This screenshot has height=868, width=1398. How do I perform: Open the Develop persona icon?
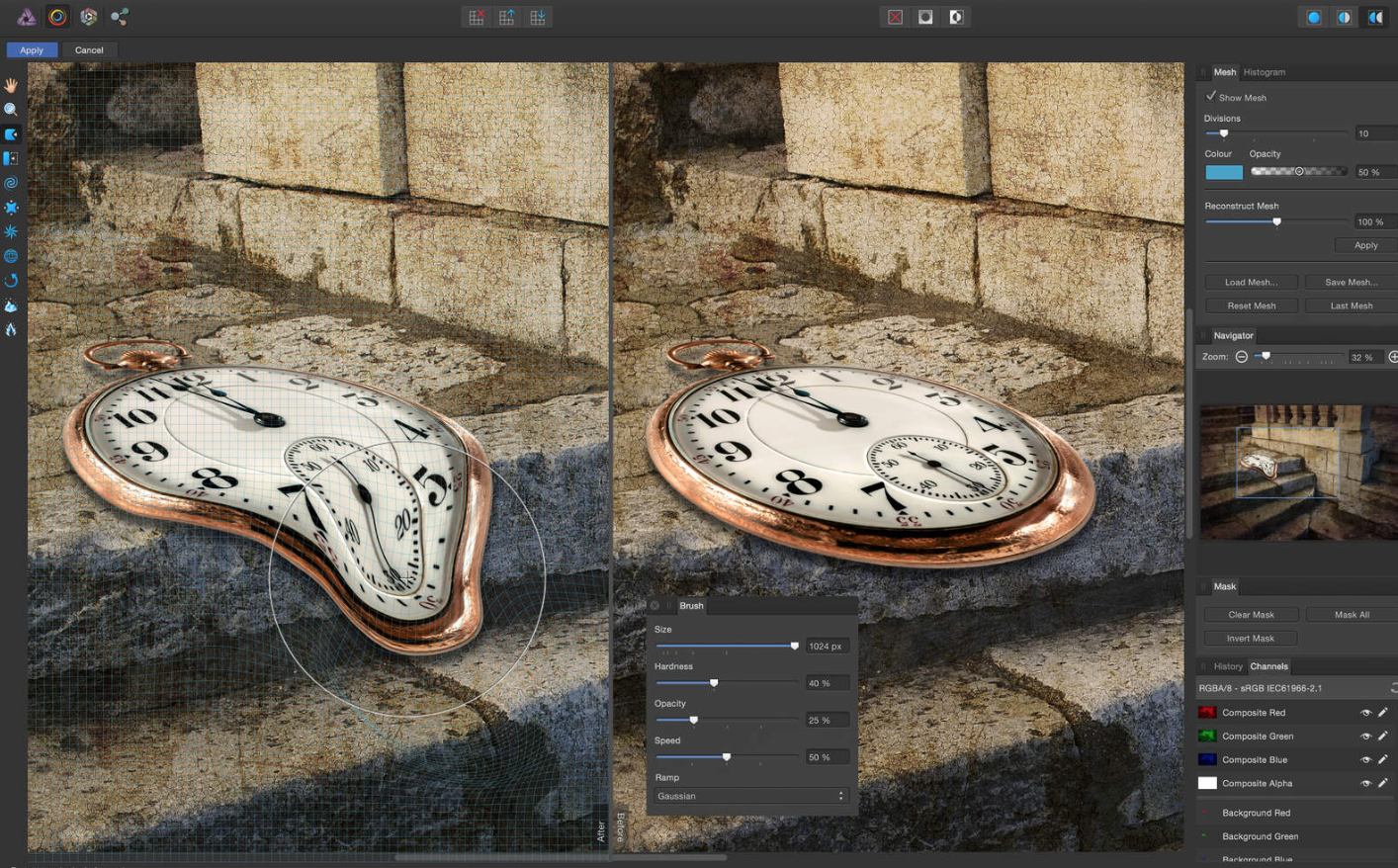click(x=88, y=17)
